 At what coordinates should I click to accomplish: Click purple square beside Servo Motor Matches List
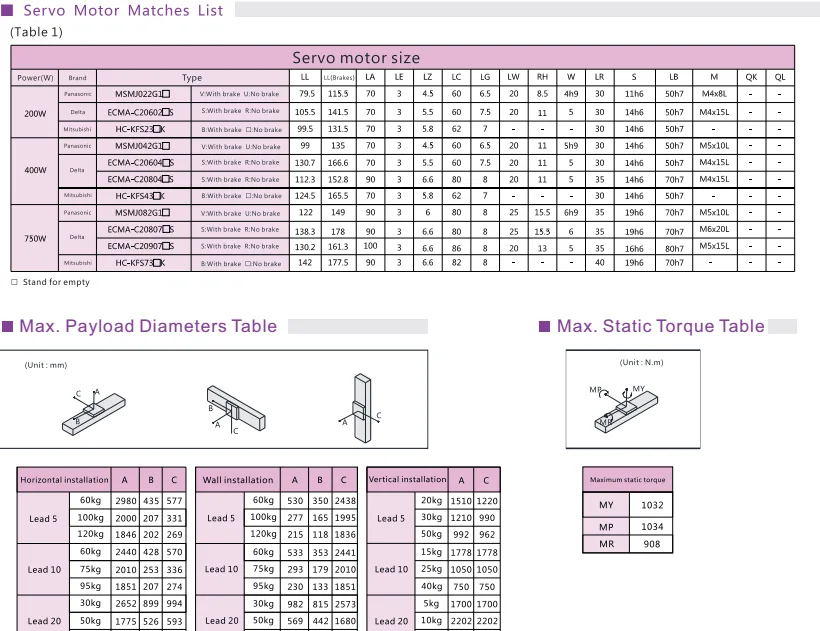pos(6,11)
